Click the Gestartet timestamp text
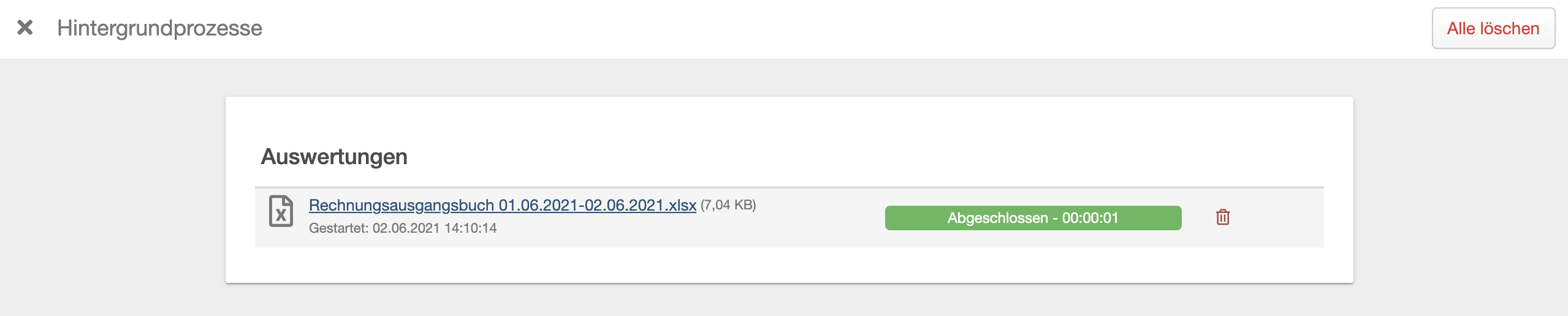This screenshot has height=316, width=1568. (403, 228)
